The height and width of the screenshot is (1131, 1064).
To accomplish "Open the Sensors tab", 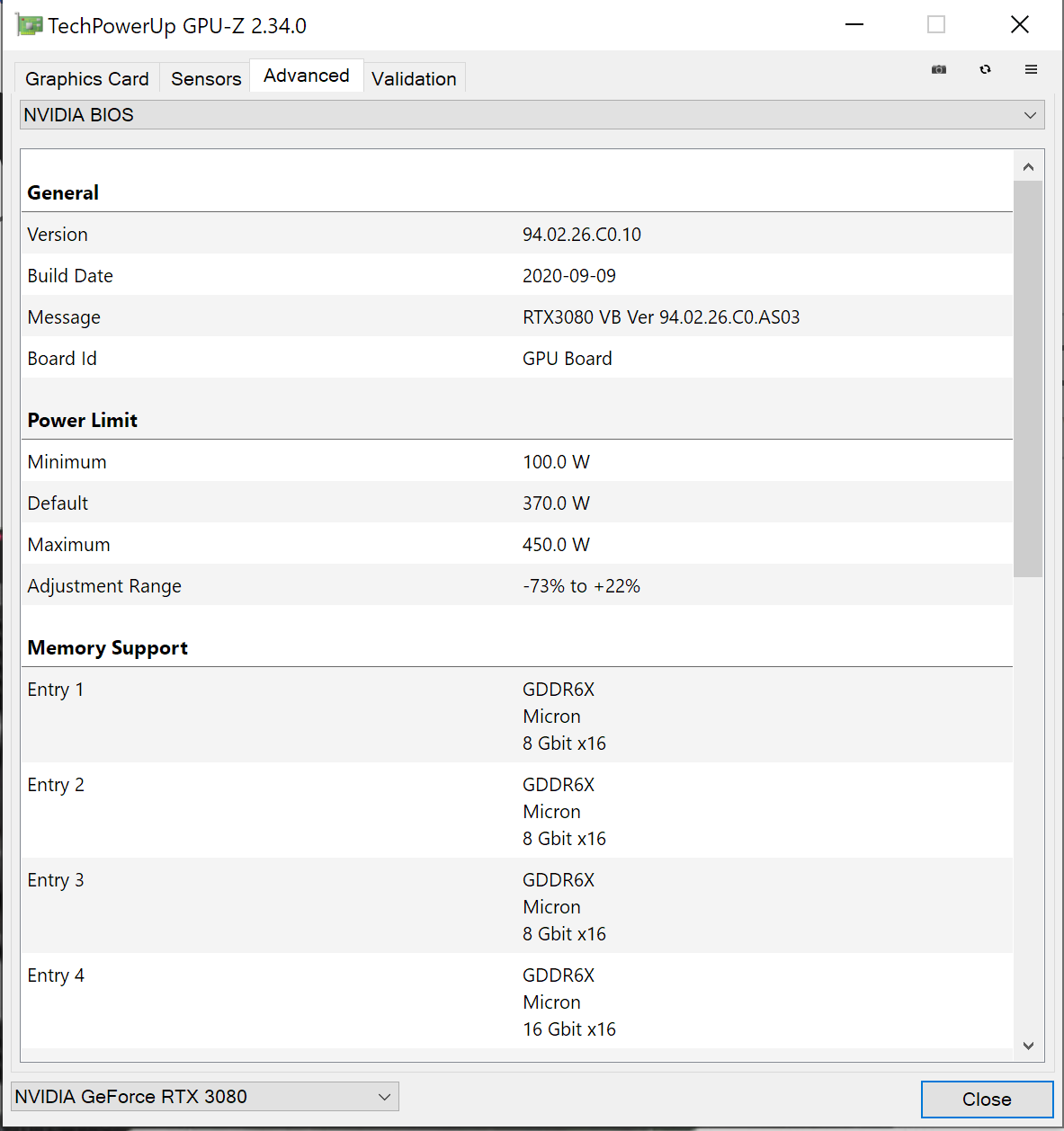I will 206,79.
